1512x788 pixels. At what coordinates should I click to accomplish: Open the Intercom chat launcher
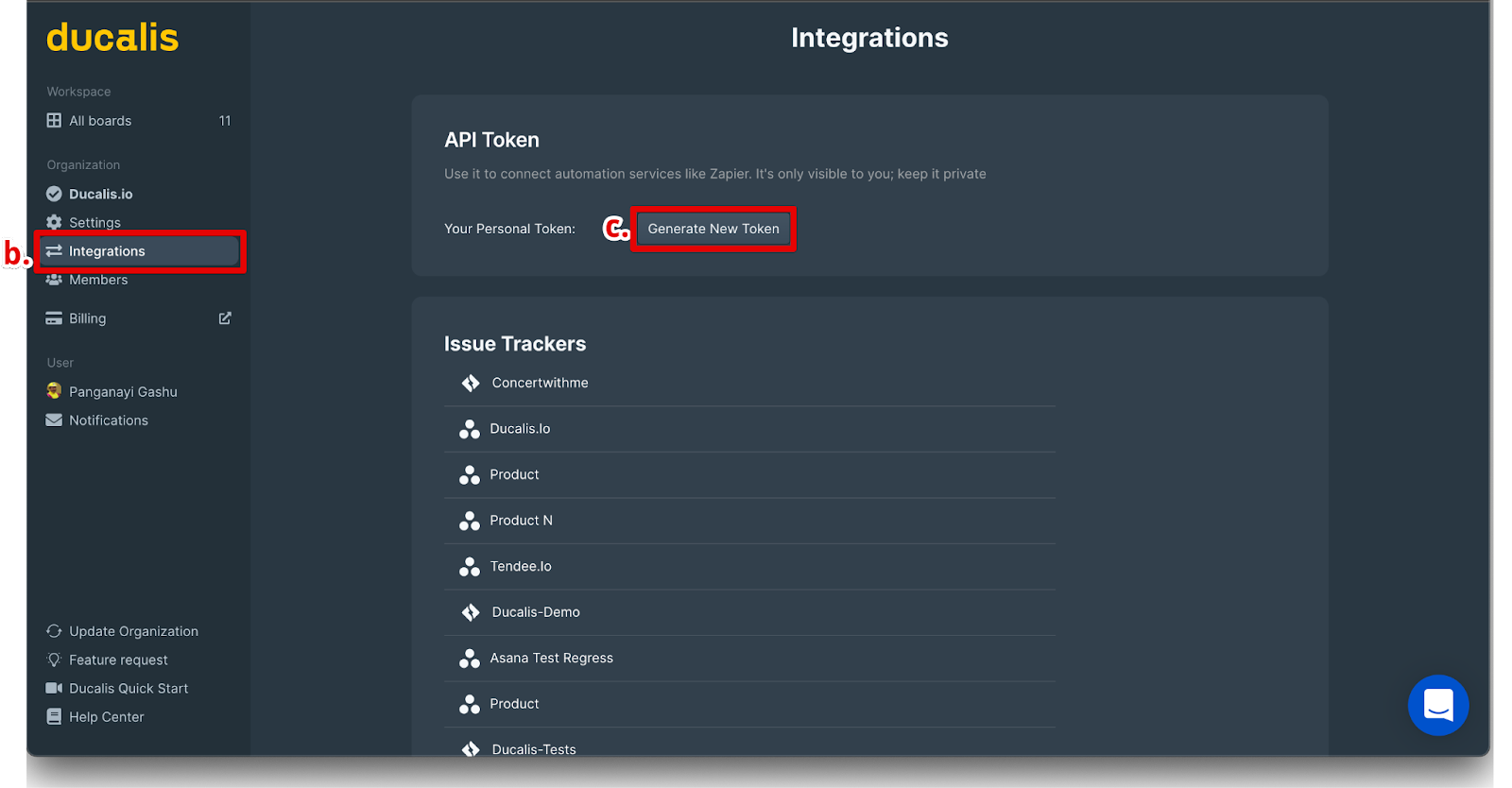(1438, 705)
